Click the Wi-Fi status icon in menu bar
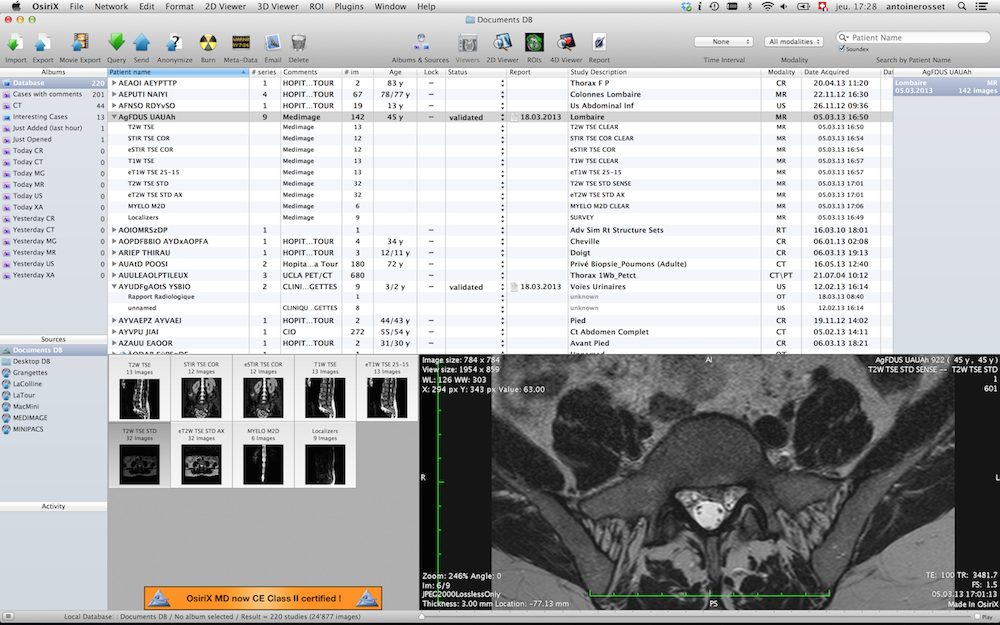This screenshot has height=625, width=1000. (x=768, y=6)
